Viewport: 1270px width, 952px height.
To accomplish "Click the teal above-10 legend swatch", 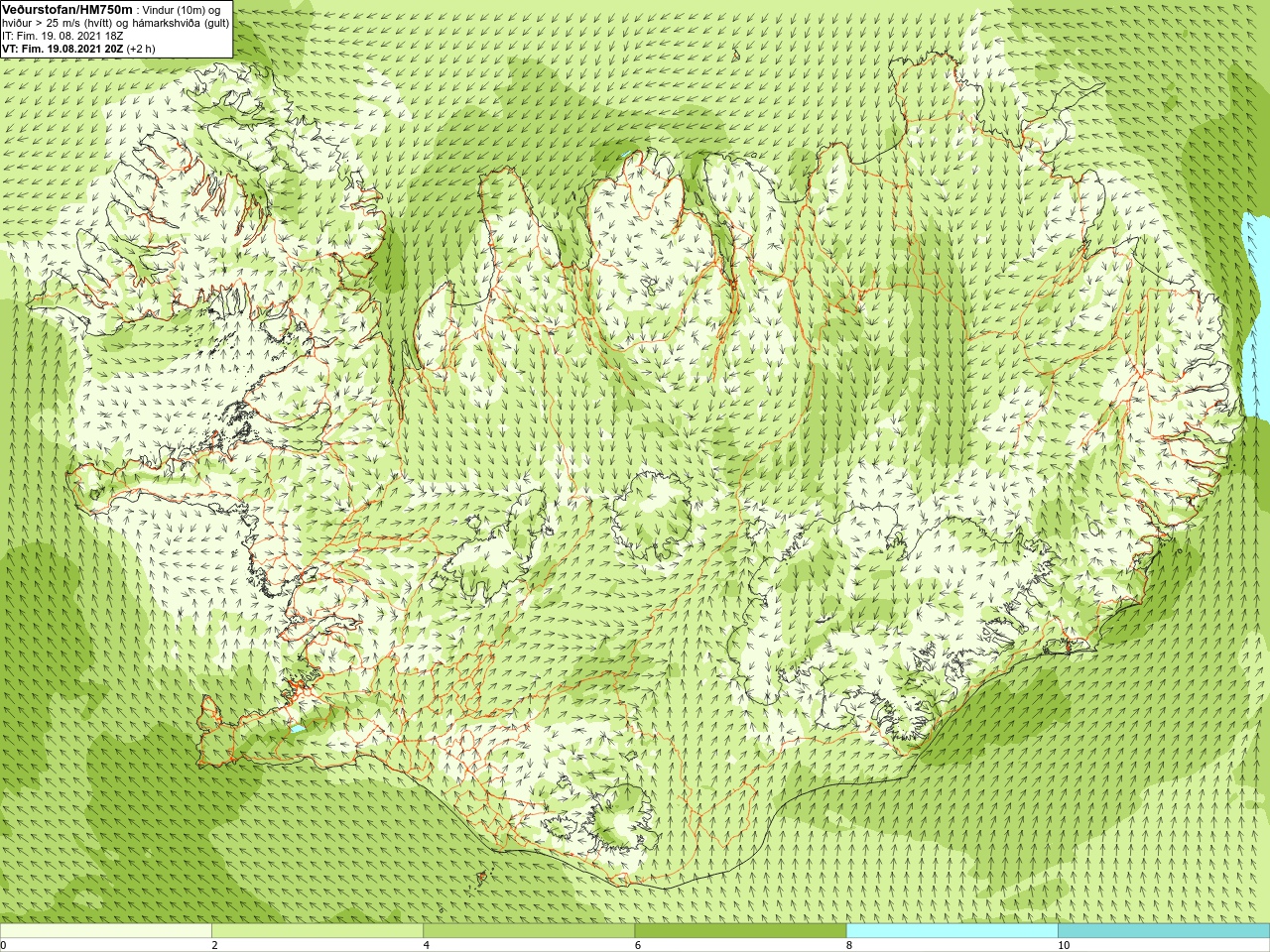I will click(x=1164, y=931).
